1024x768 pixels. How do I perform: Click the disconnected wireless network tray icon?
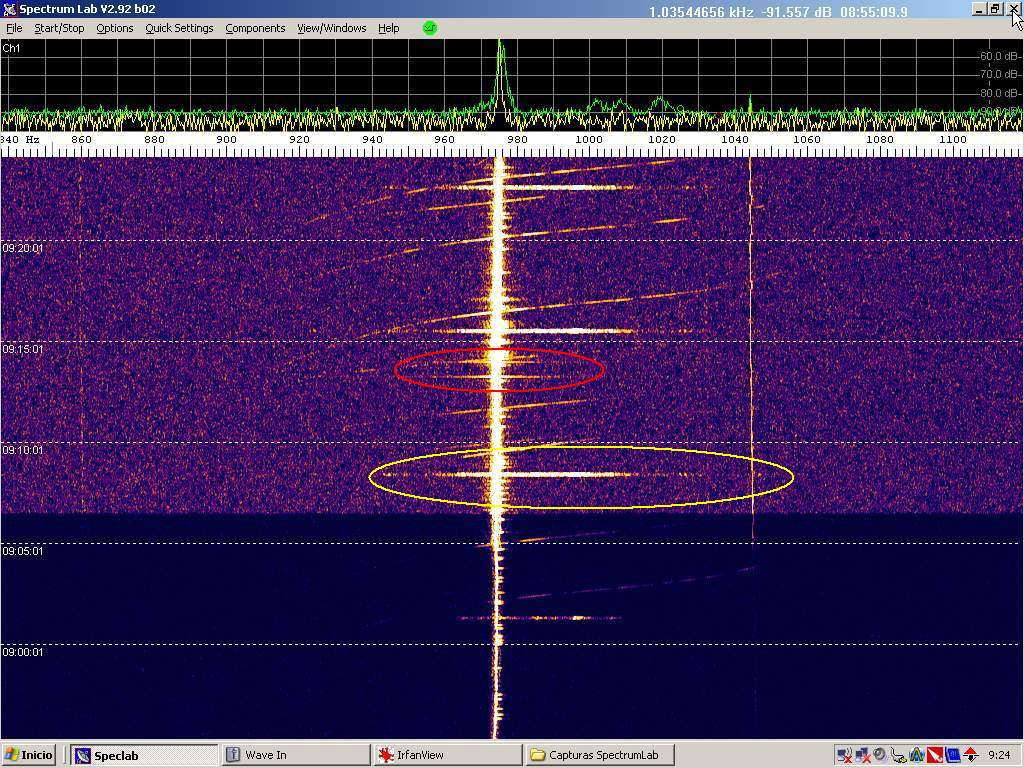tap(844, 755)
